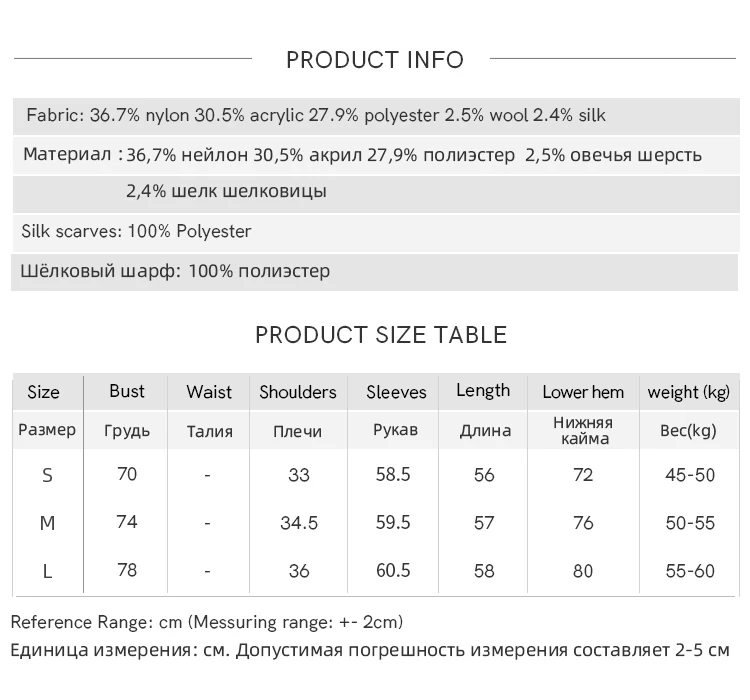Click the Silk scarves 100% Polyester row

136,231
